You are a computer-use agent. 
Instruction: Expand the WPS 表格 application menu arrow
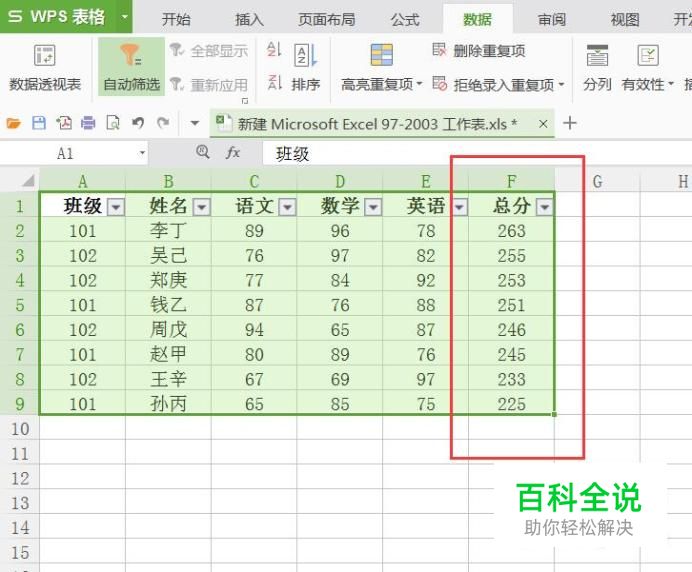[x=124, y=17]
